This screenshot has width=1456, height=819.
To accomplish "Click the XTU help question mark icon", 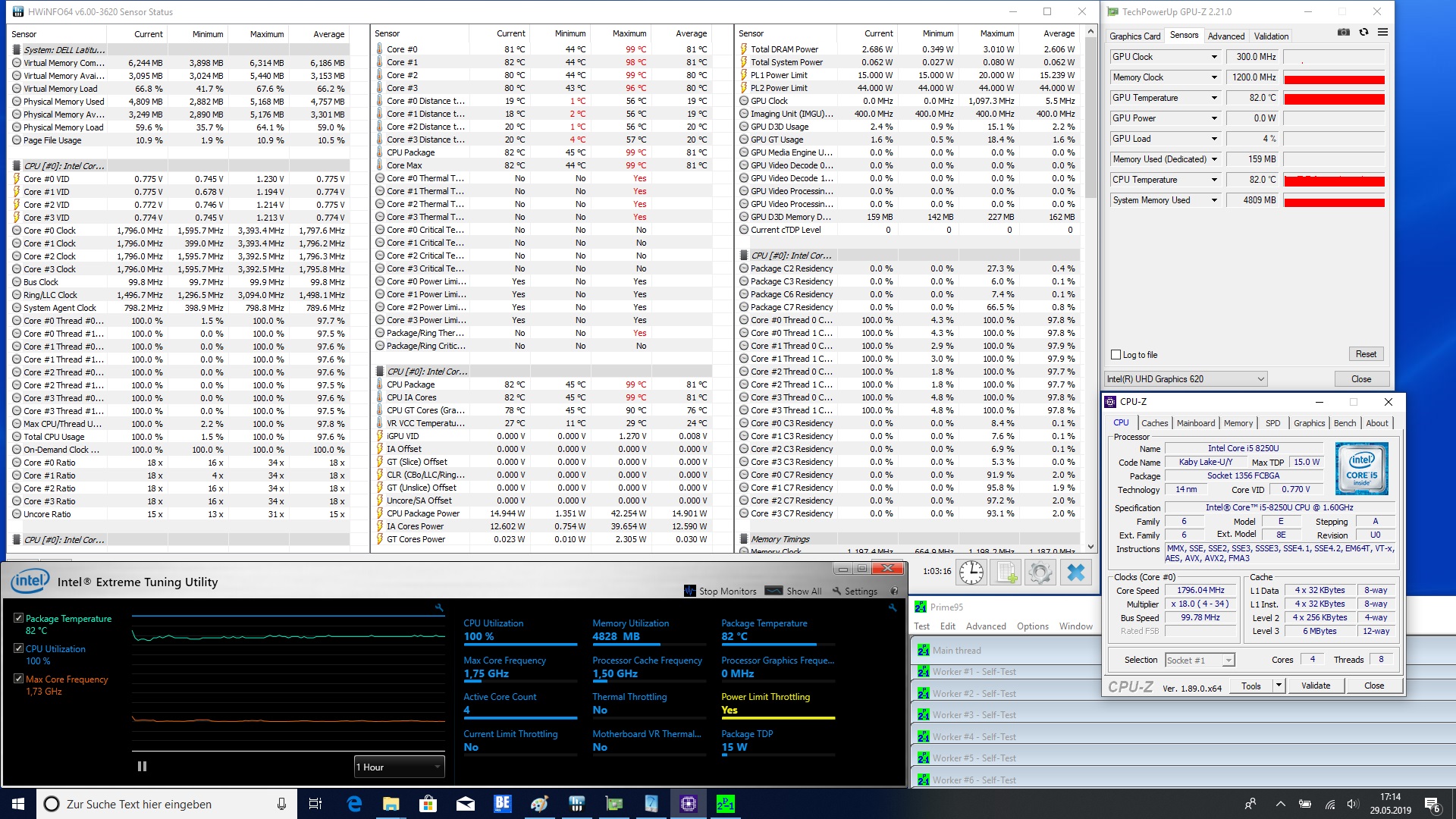I will pos(894,591).
